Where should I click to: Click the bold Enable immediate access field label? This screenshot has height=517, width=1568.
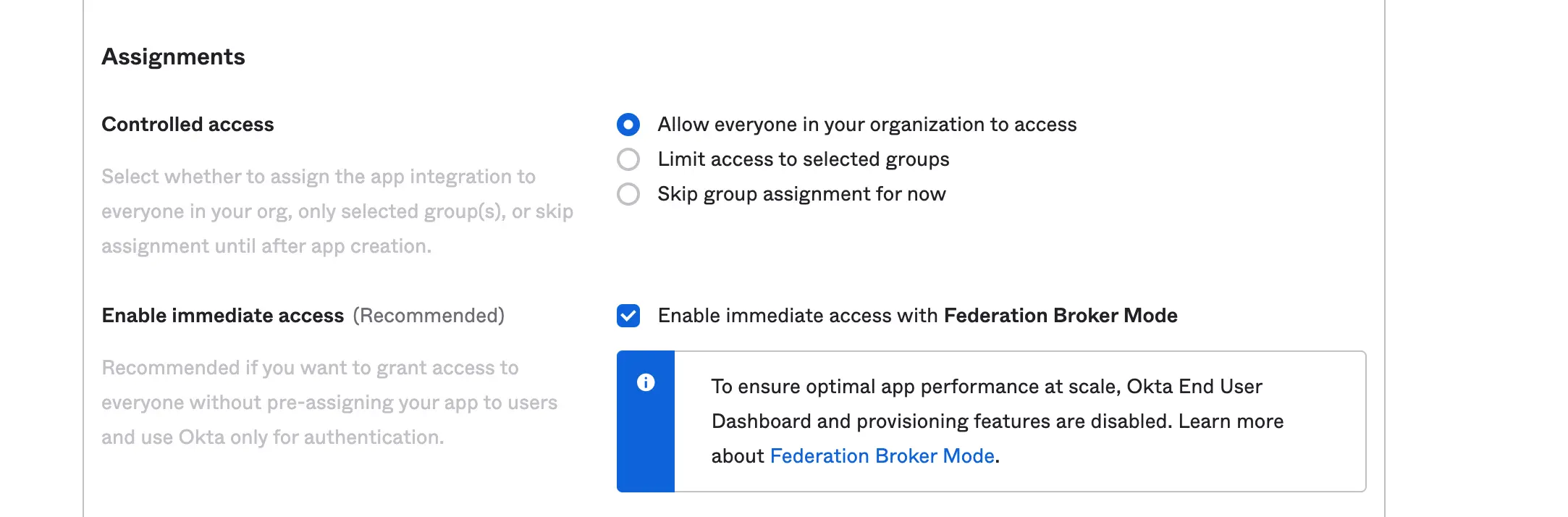(x=223, y=316)
